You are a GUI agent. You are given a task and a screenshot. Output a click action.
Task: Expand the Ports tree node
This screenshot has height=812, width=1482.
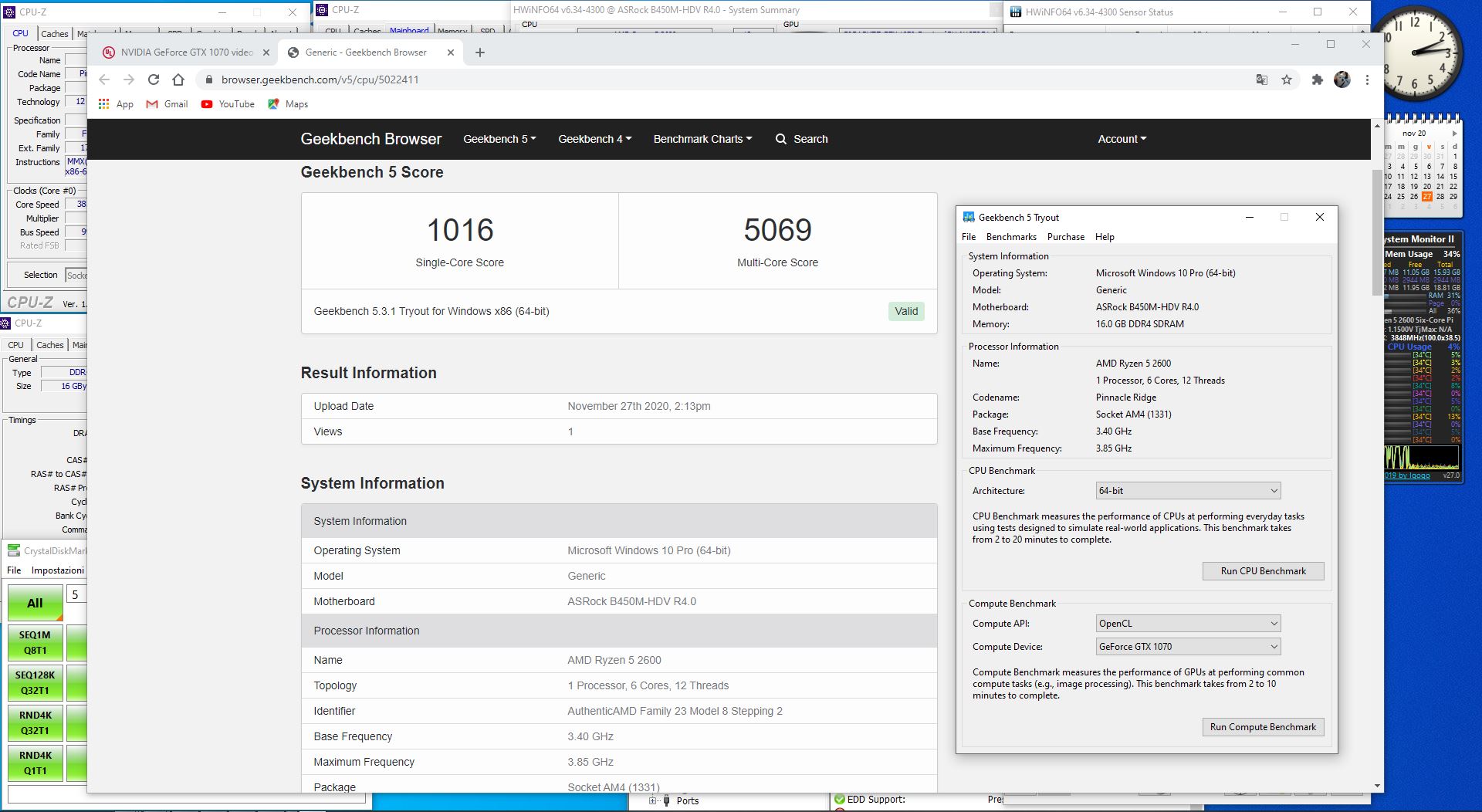point(653,800)
